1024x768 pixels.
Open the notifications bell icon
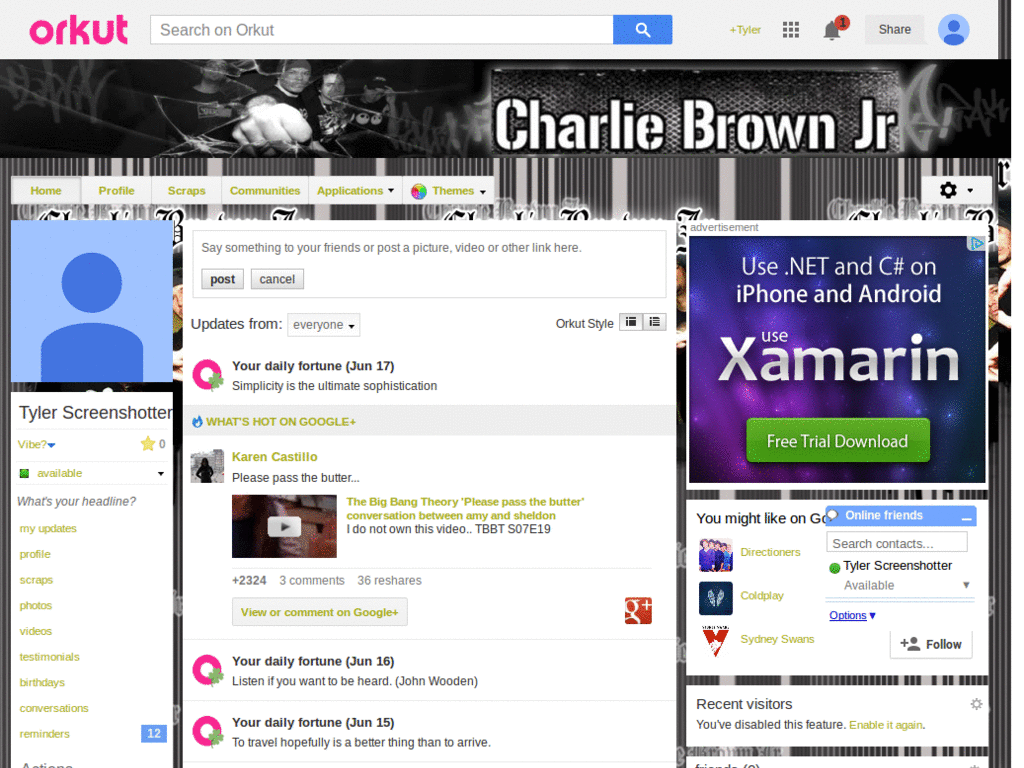pyautogui.click(x=832, y=30)
